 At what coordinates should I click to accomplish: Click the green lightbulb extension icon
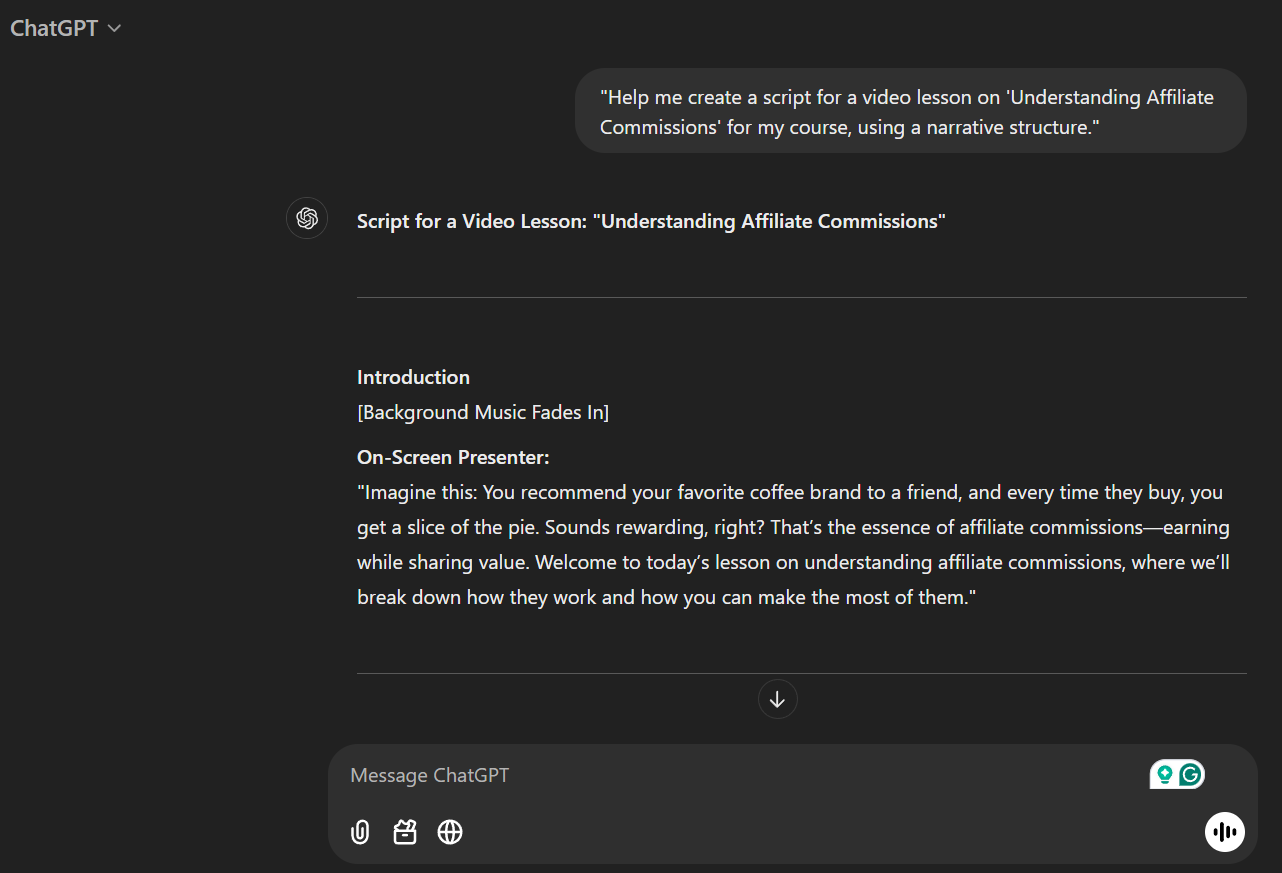point(1164,774)
